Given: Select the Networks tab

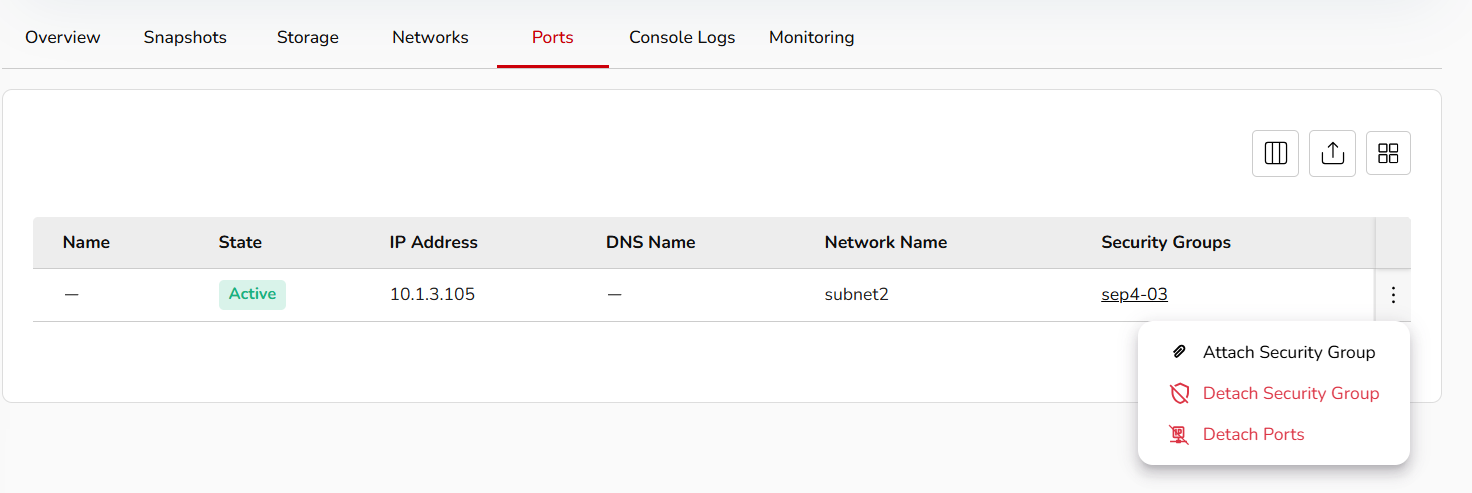Looking at the screenshot, I should coord(430,37).
